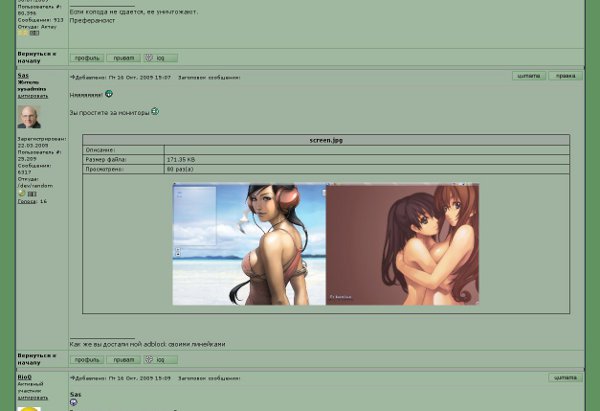The width and height of the screenshot is (600, 411).
Task: Click "правка" button on Sas's post
Action: (x=566, y=76)
